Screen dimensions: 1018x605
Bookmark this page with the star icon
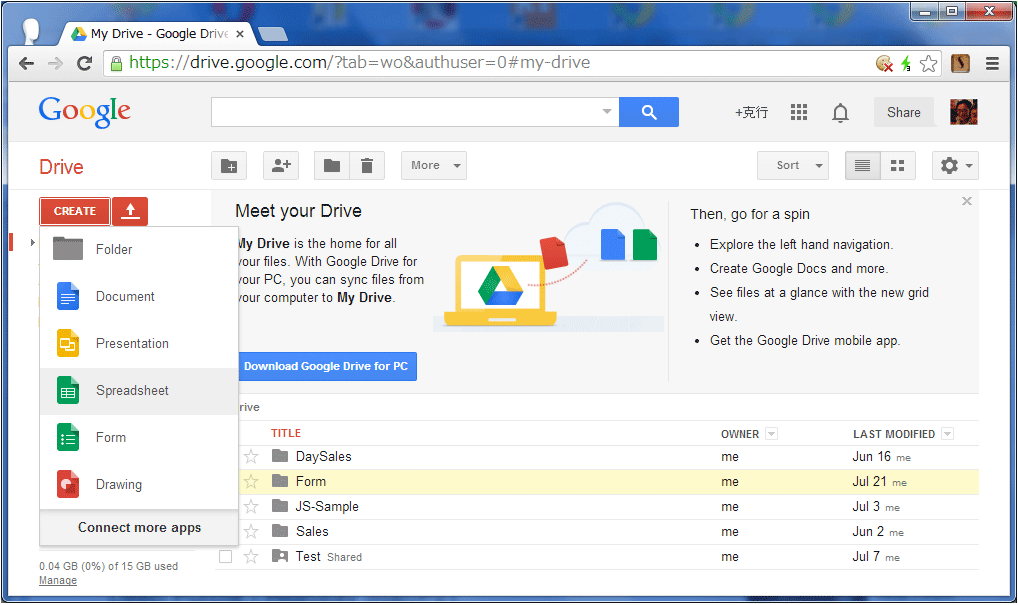point(928,63)
